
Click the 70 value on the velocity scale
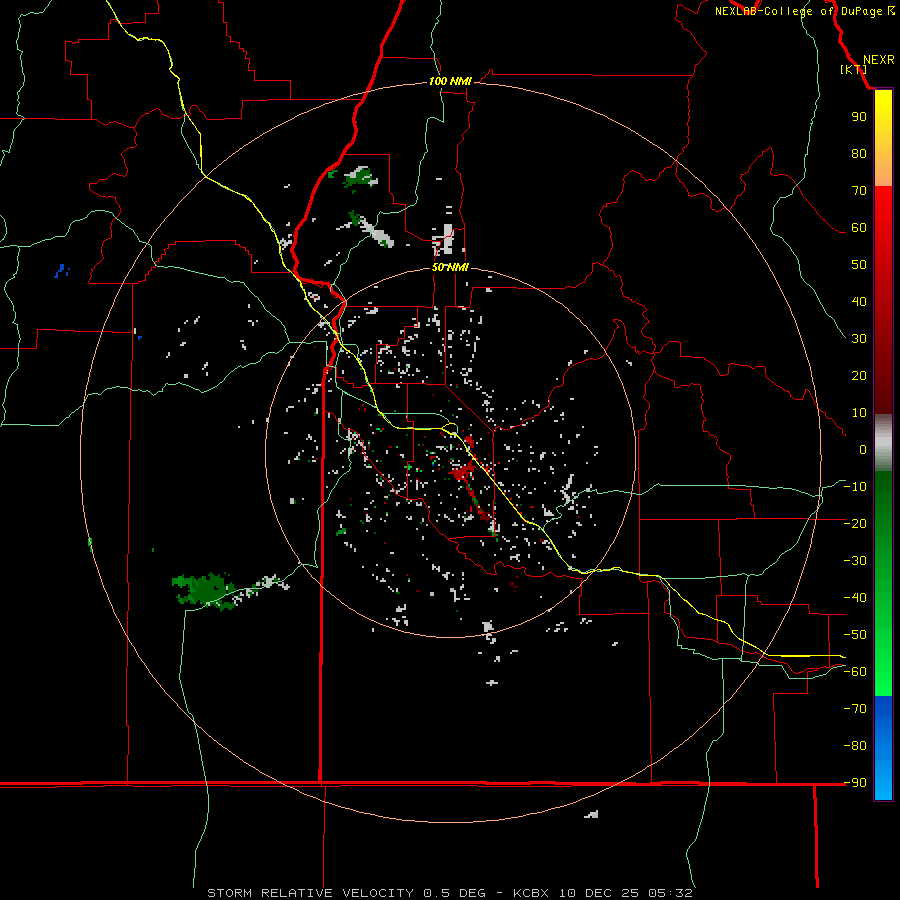859,191
